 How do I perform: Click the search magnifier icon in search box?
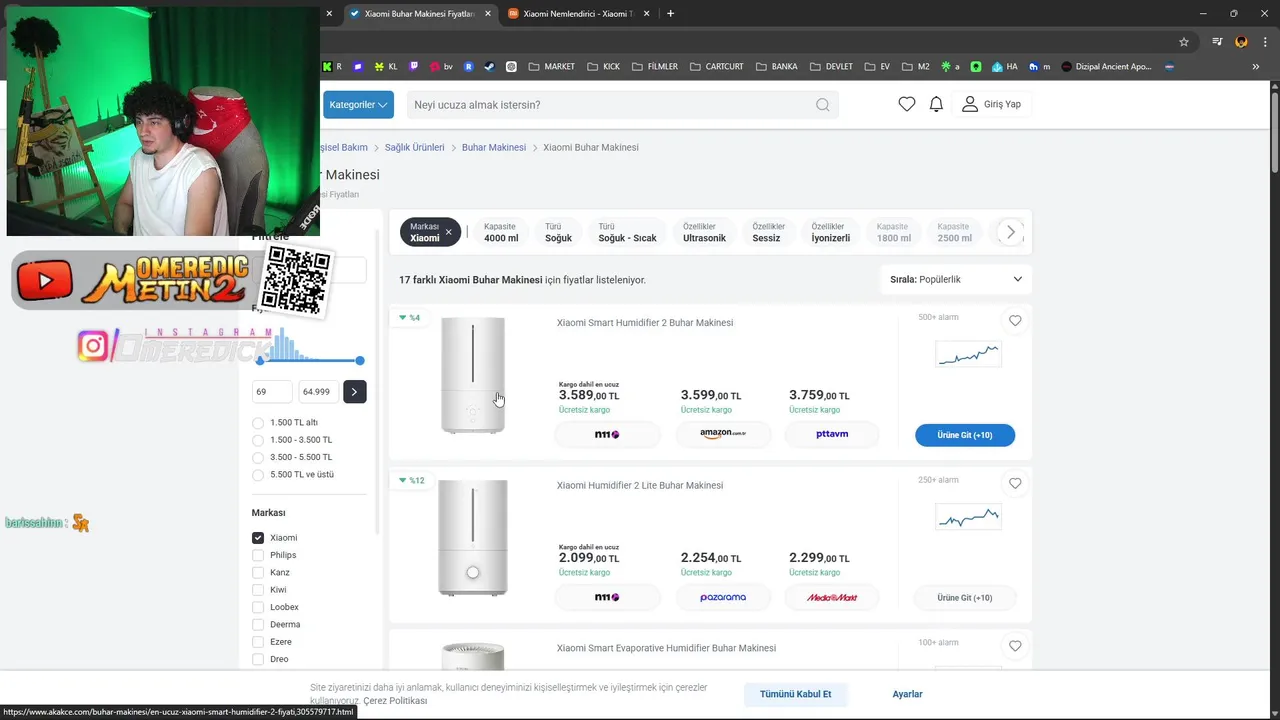tap(822, 105)
